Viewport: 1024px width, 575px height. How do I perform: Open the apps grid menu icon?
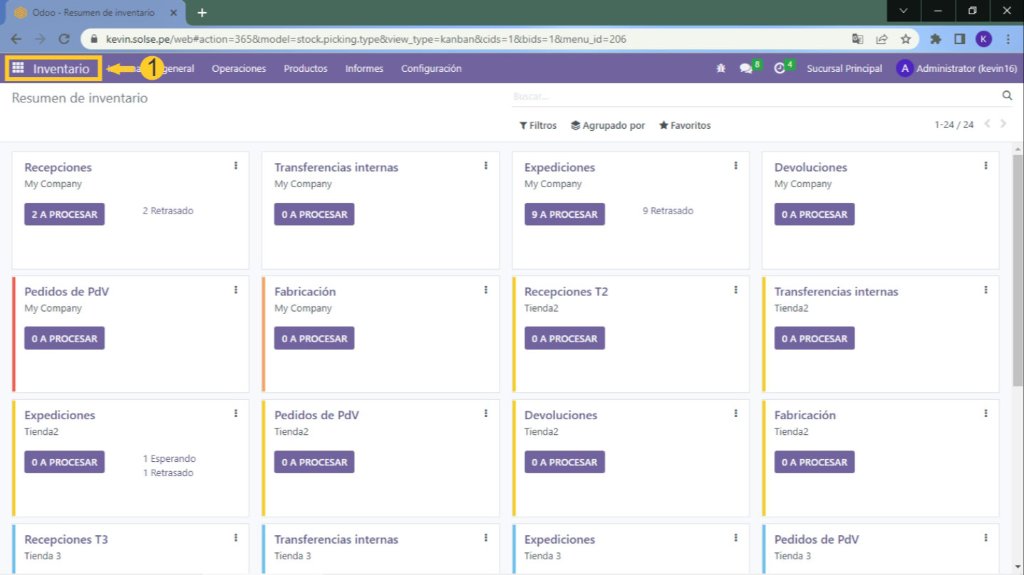tap(18, 69)
